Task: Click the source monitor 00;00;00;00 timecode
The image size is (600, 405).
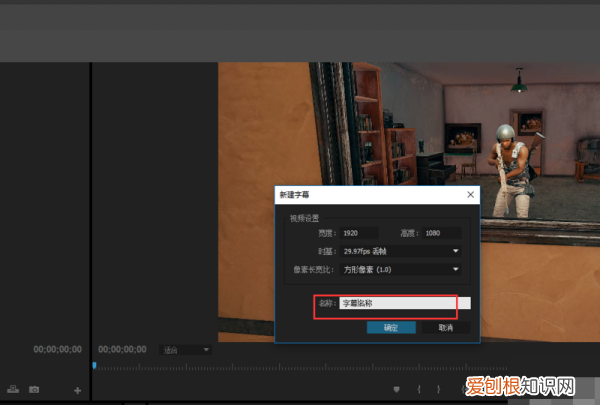Action: pyautogui.click(x=57, y=349)
